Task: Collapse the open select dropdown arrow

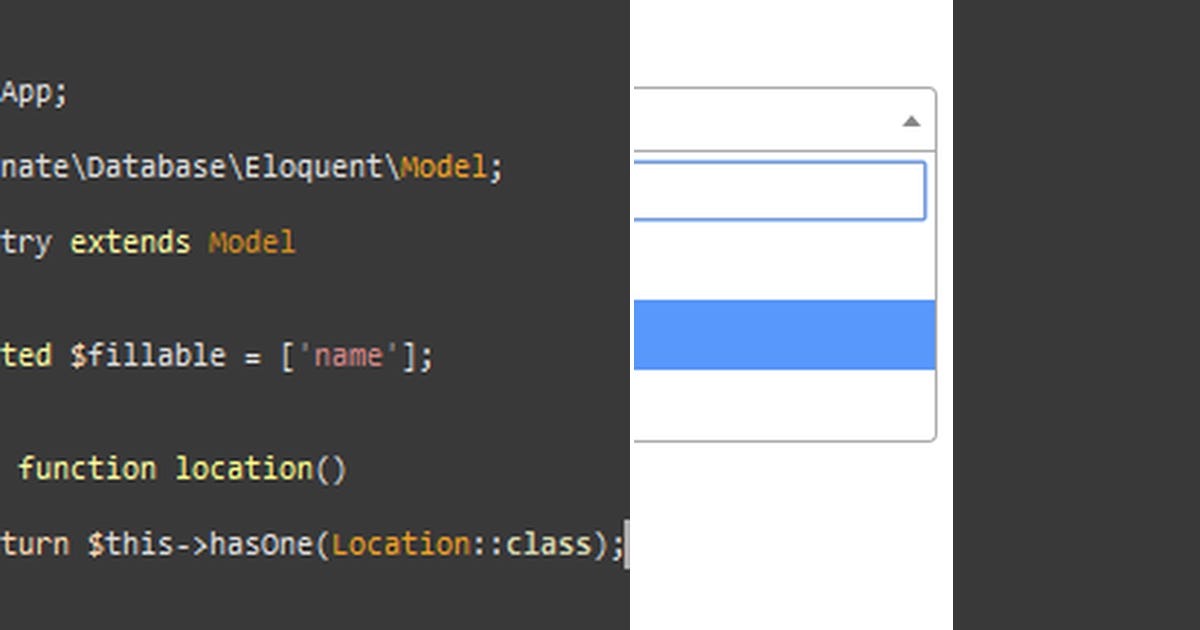Action: 909,121
